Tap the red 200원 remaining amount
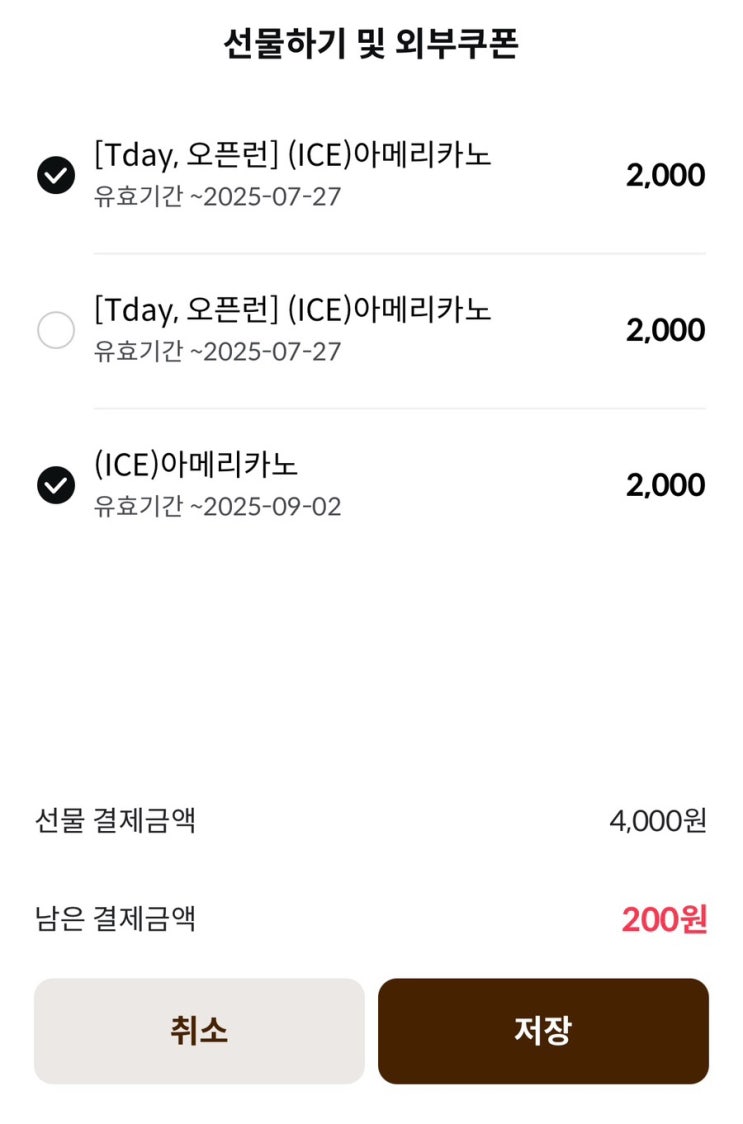Image resolution: width=743 pixels, height=1124 pixels. 664,919
